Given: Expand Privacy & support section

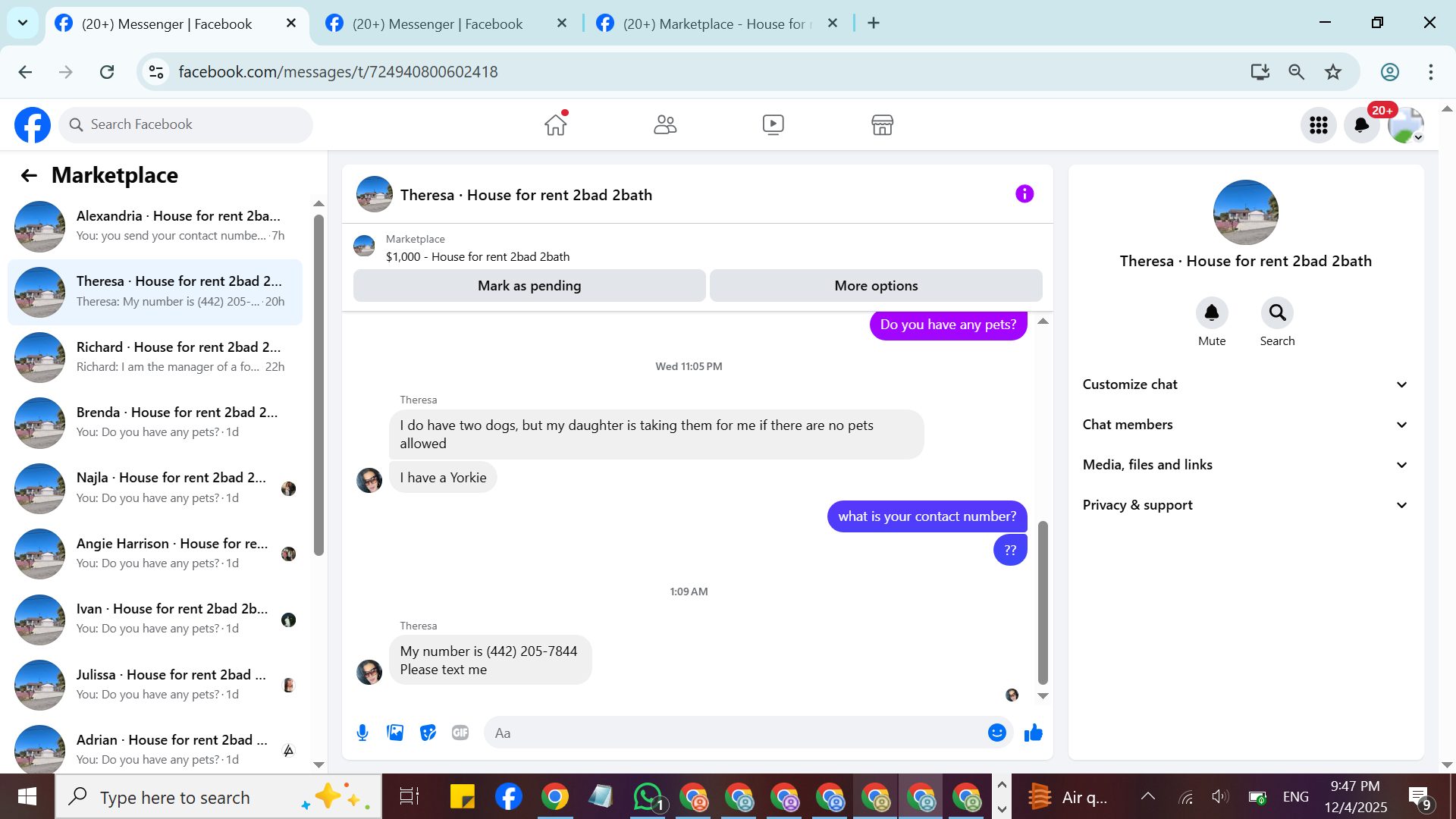Looking at the screenshot, I should (1244, 505).
